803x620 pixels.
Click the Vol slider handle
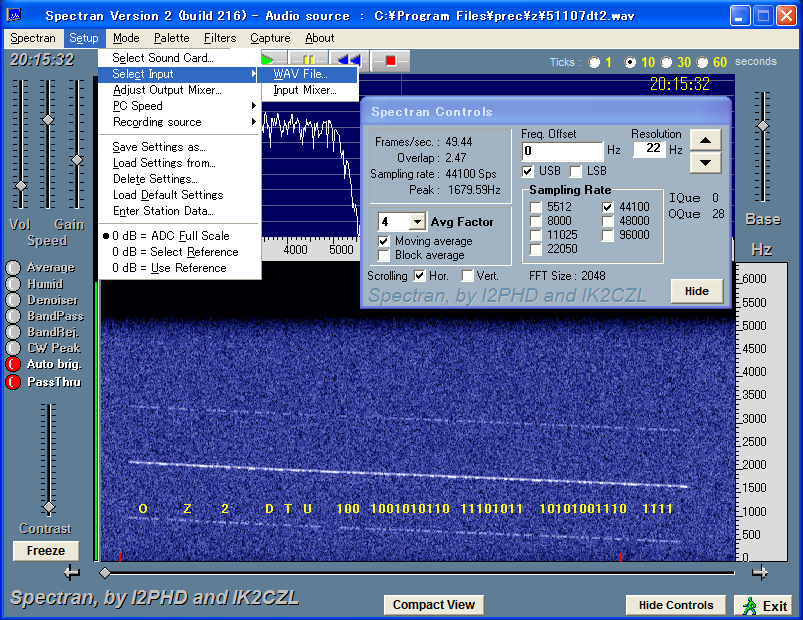[21, 186]
